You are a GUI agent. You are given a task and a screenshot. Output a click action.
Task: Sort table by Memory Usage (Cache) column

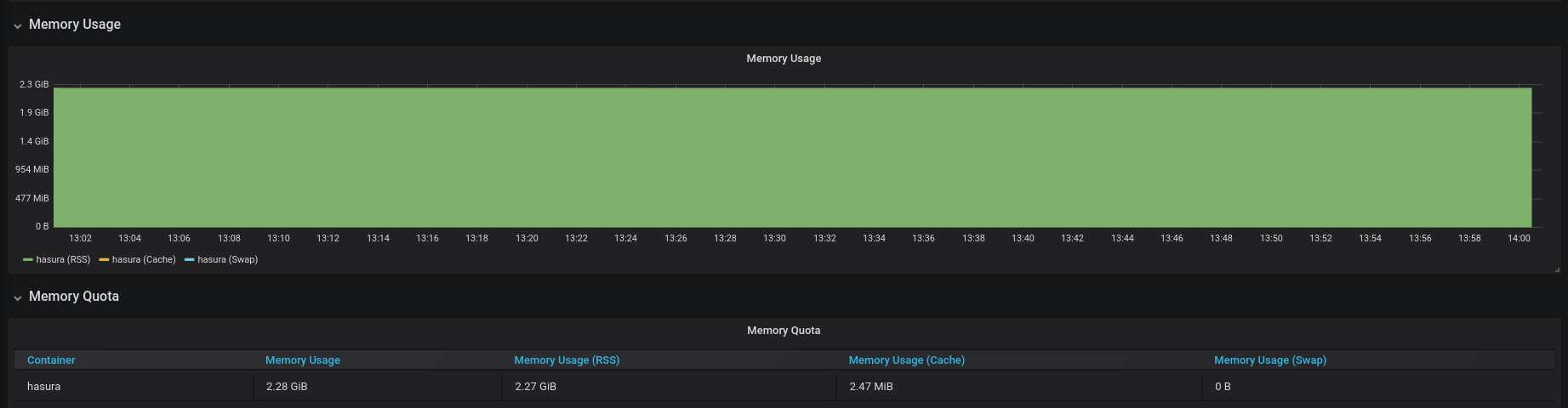pos(907,360)
